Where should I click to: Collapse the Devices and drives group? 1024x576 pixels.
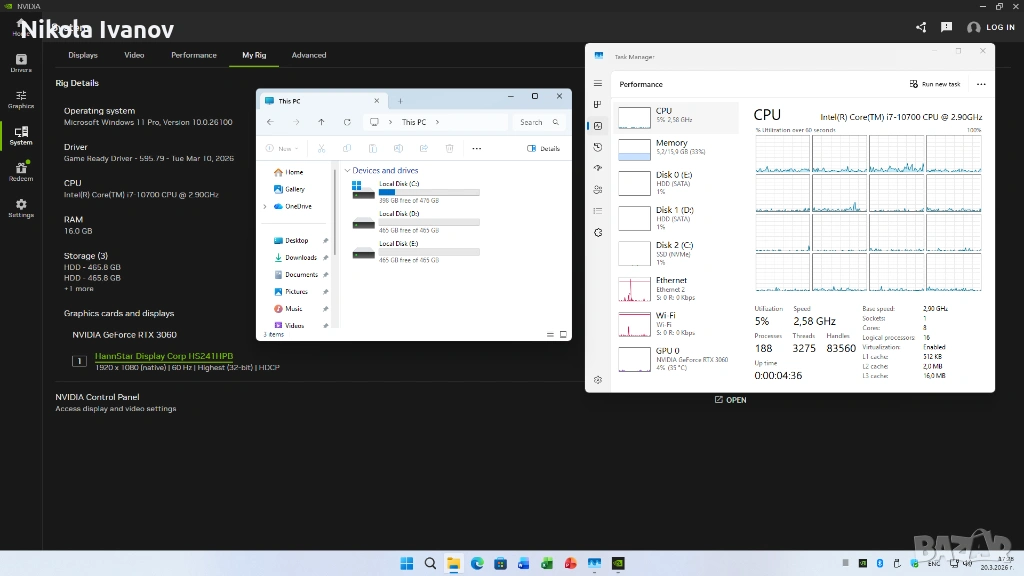pyautogui.click(x=347, y=171)
